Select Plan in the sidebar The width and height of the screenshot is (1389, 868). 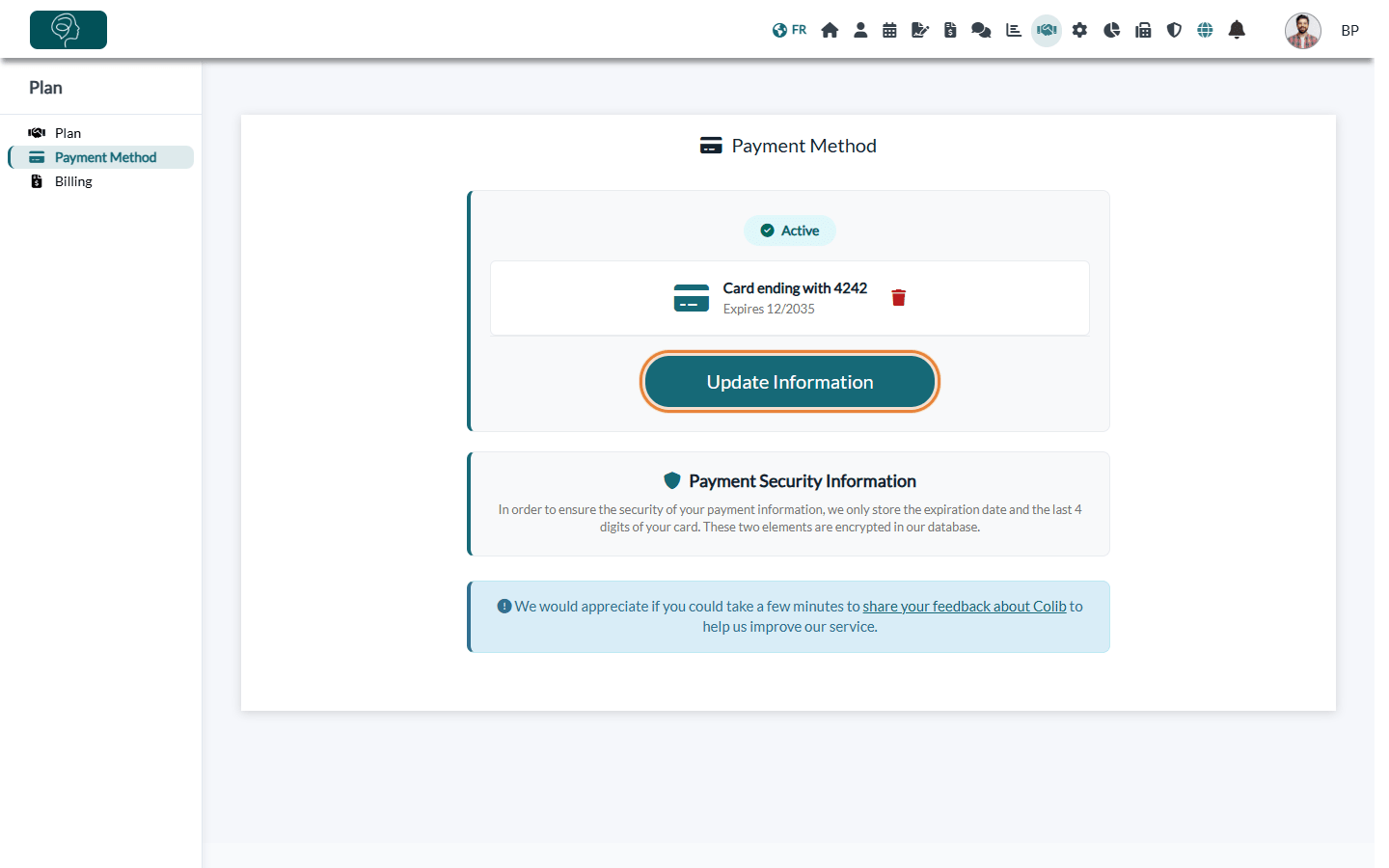100,133
